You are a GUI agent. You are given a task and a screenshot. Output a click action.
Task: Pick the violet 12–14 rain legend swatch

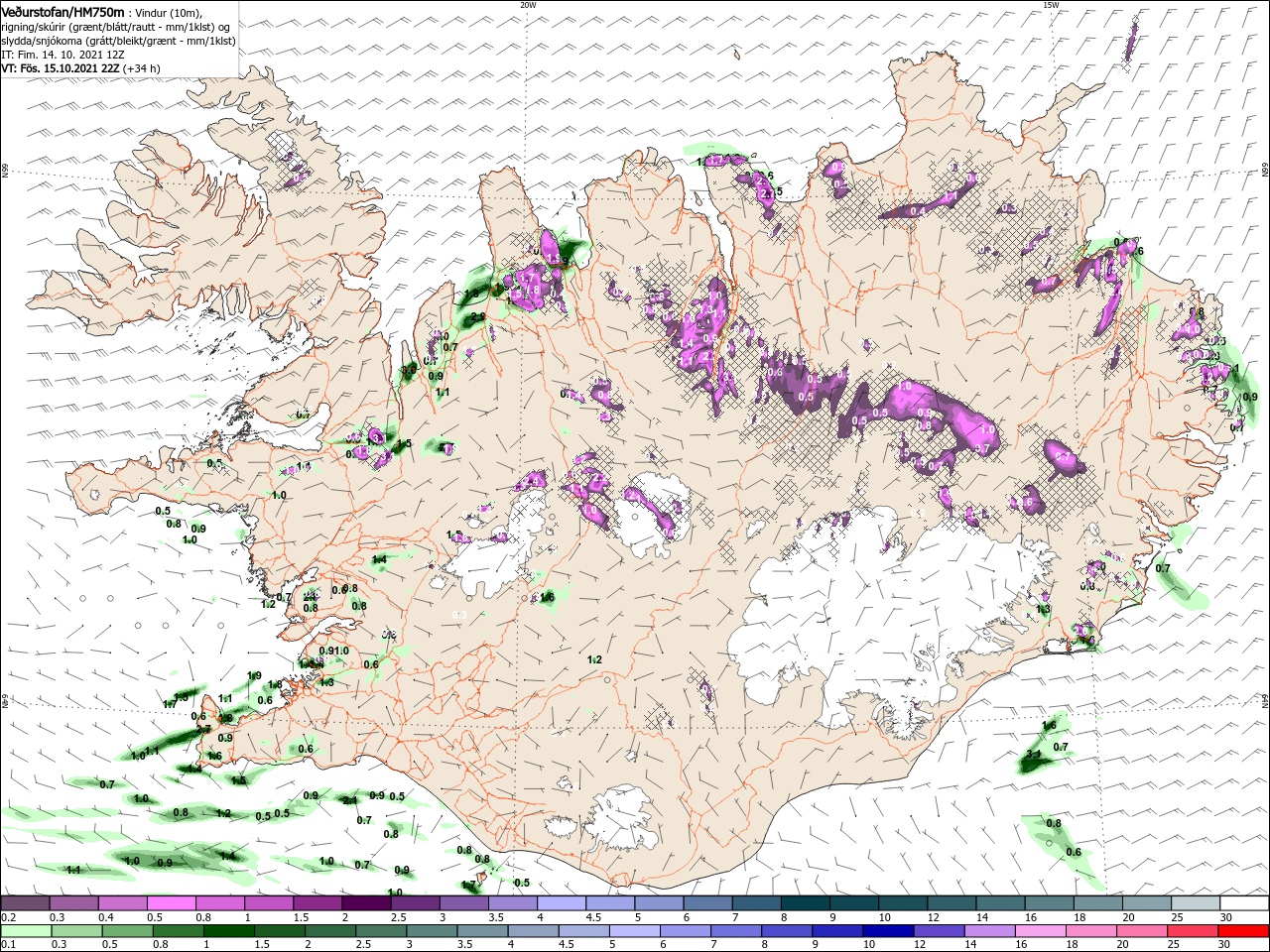point(940,931)
